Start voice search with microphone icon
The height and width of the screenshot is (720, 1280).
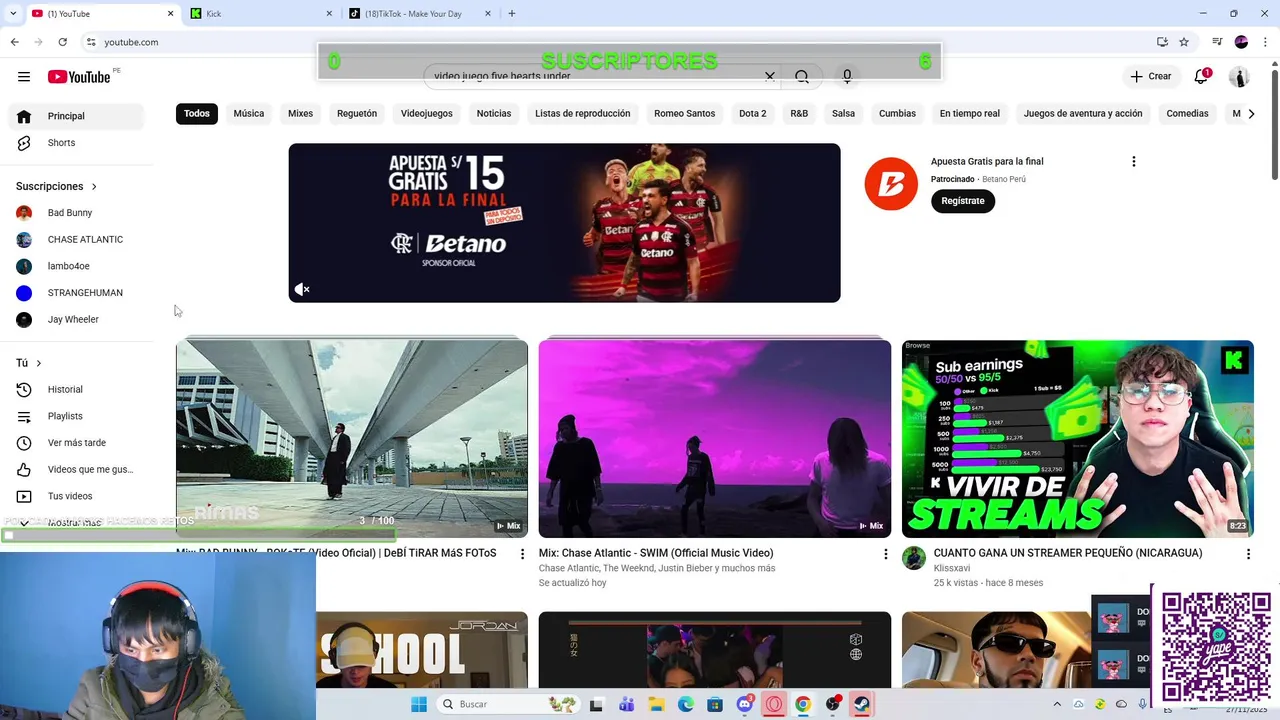(847, 76)
